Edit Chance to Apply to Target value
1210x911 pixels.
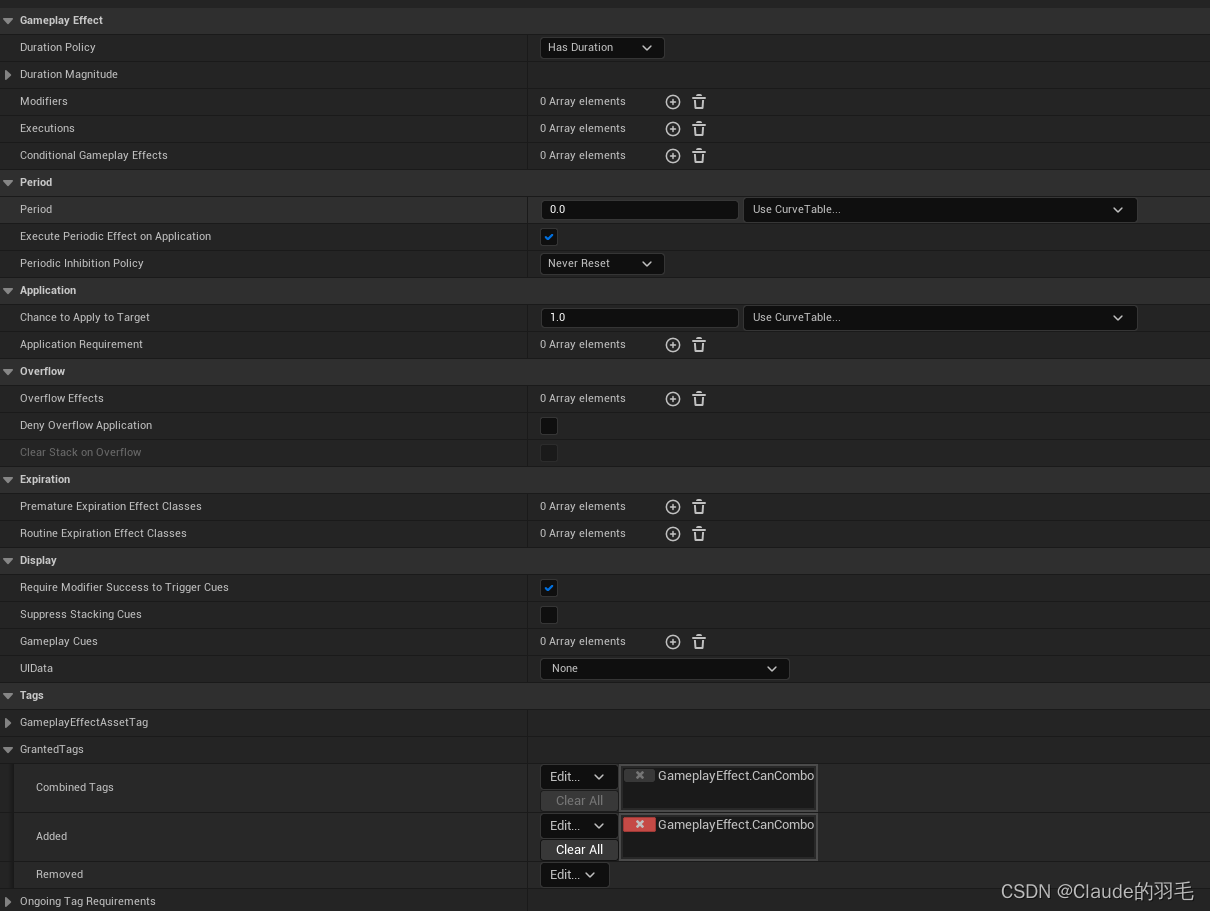pos(640,318)
